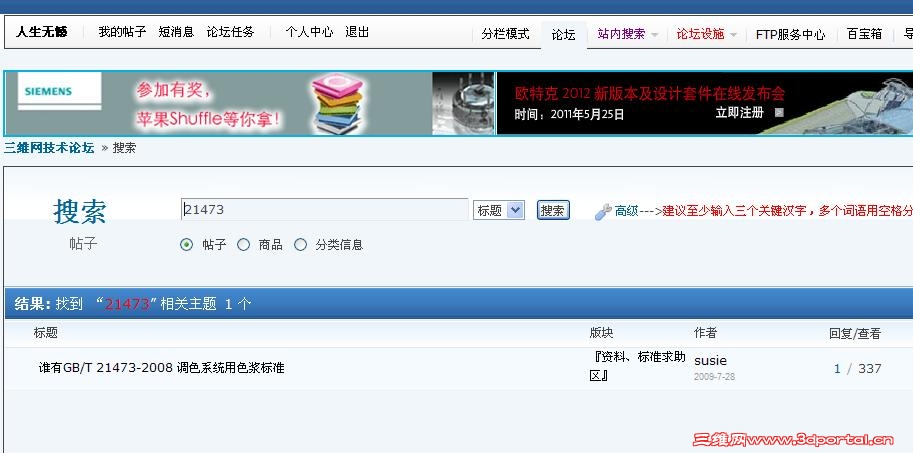Select the 商品 radio button
913x453 pixels.
[x=243, y=245]
